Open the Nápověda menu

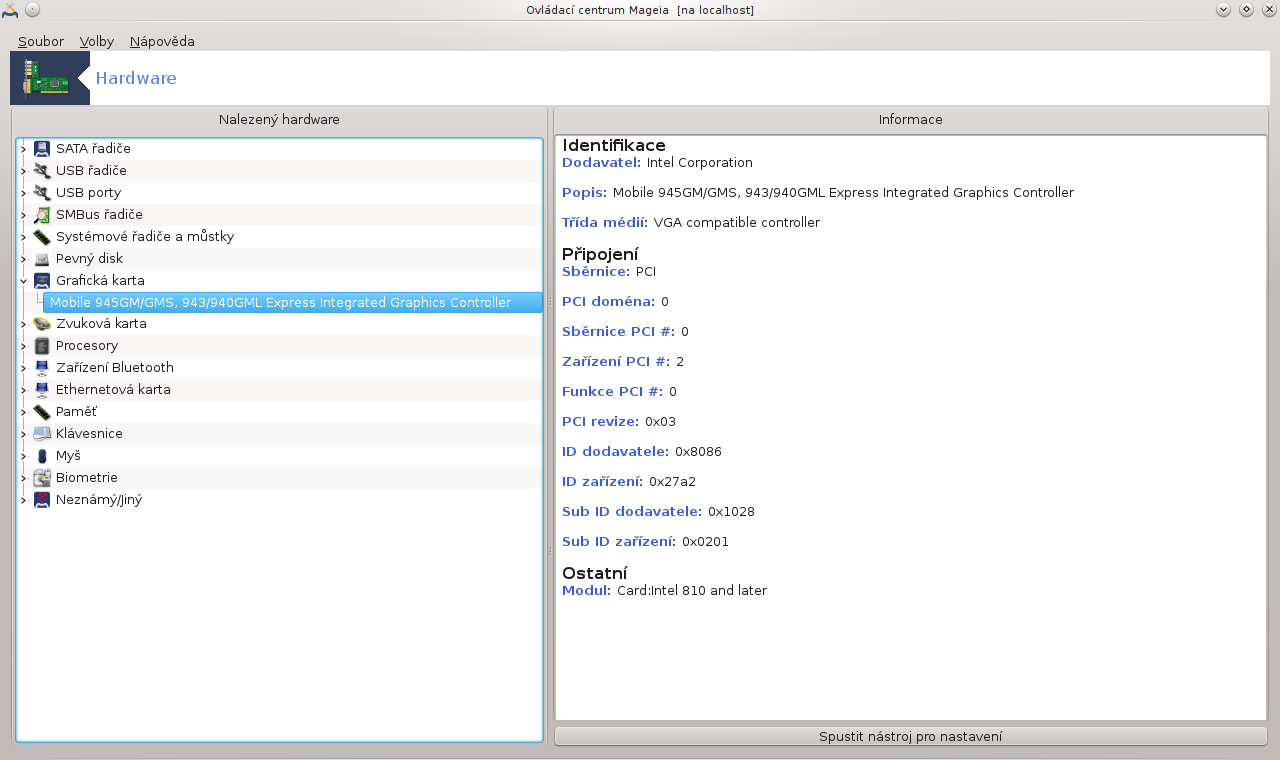pos(162,42)
